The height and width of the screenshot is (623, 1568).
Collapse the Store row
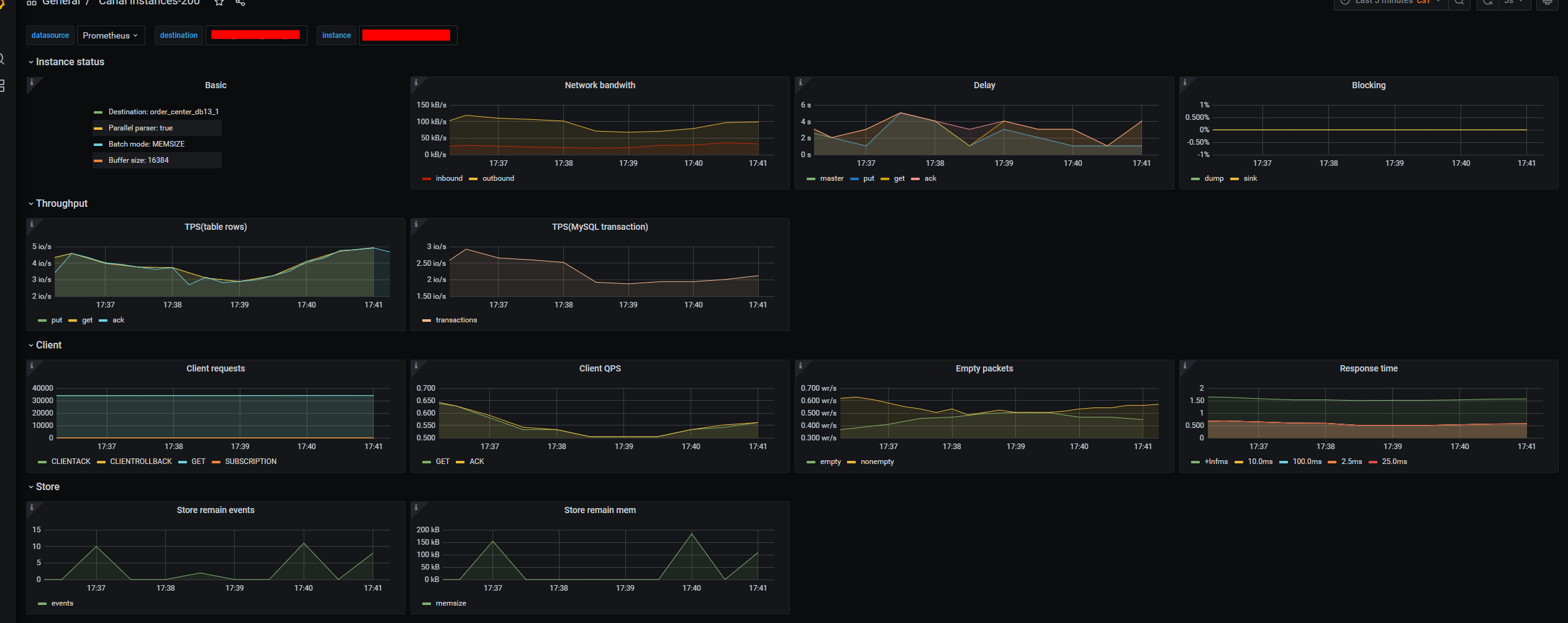43,487
